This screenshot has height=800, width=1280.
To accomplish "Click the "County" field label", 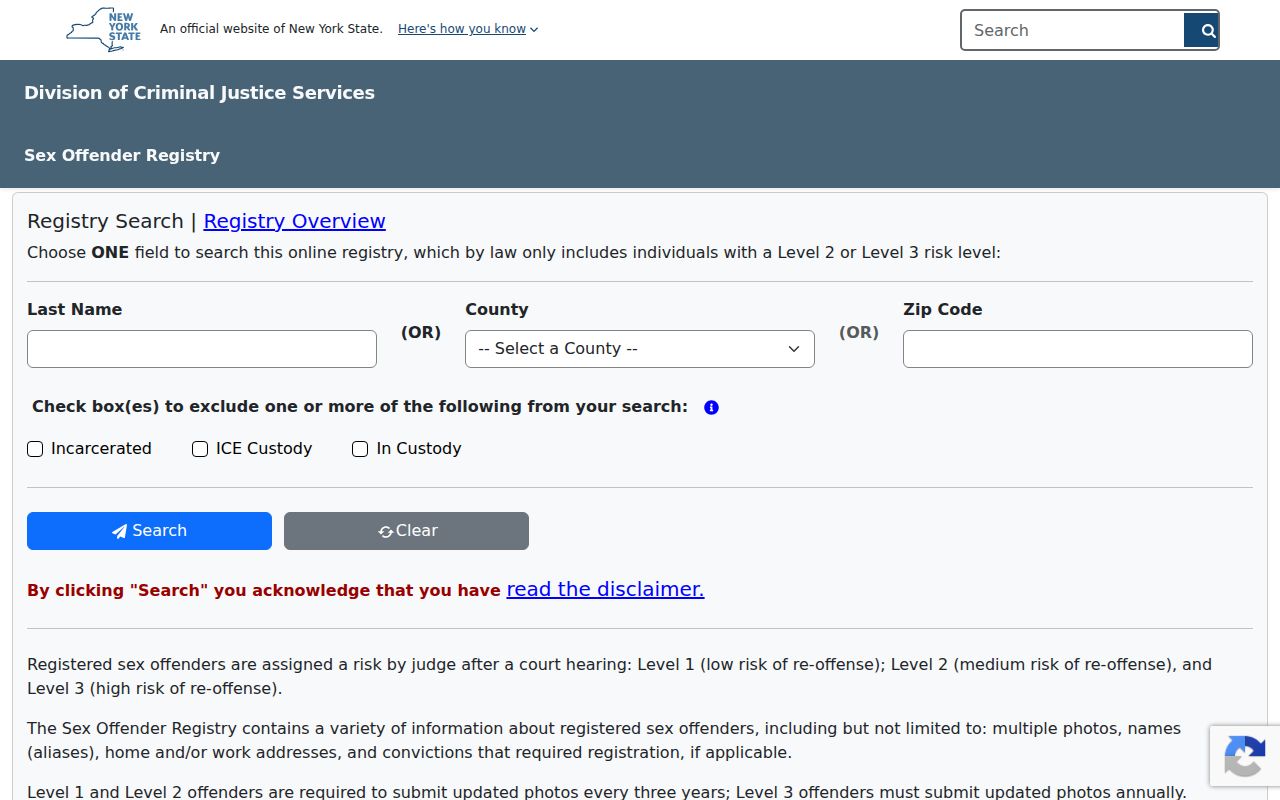I will (x=497, y=310).
